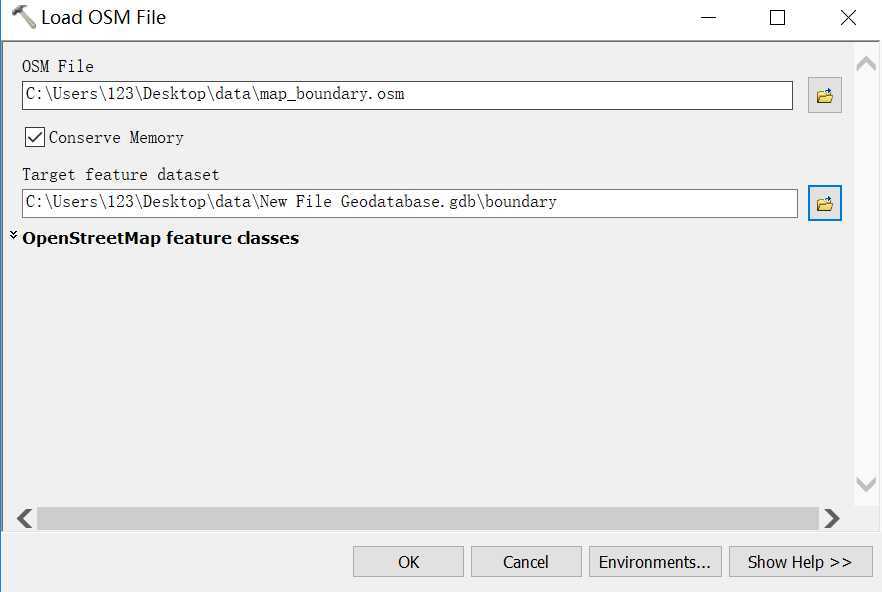
Task: Browse for the Target feature dataset location
Action: click(825, 203)
